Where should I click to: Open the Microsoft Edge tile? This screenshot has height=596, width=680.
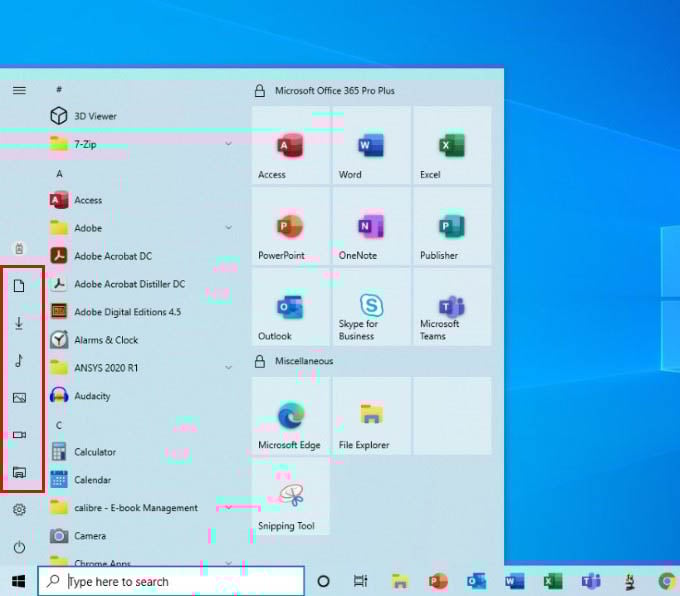(x=291, y=416)
